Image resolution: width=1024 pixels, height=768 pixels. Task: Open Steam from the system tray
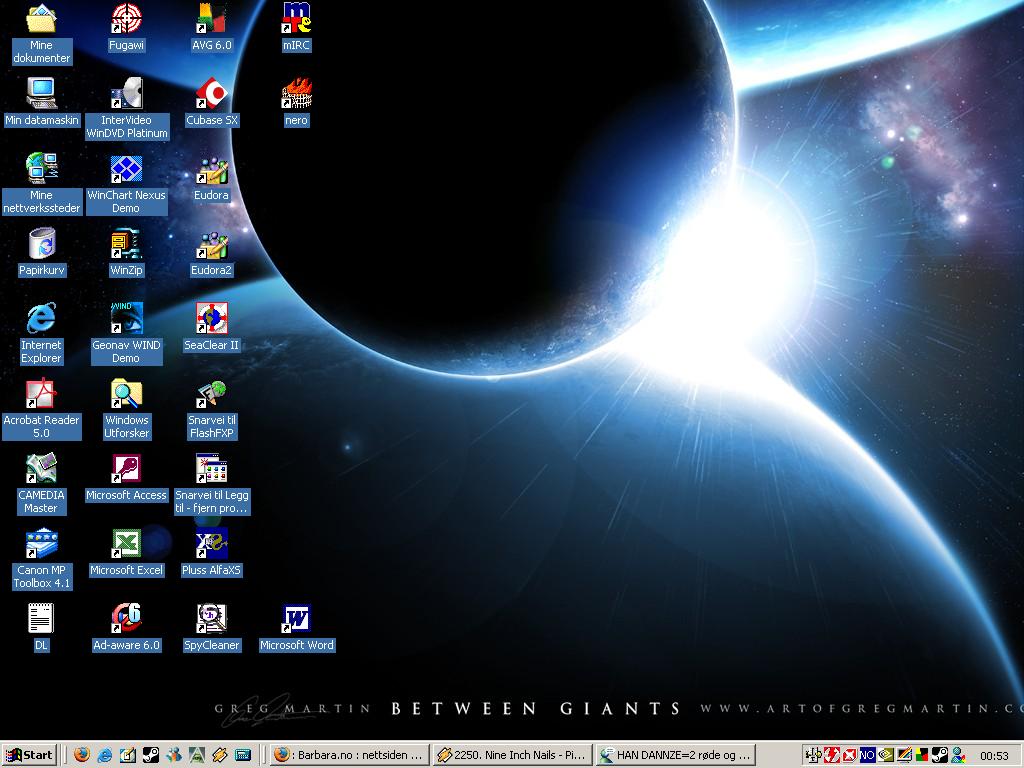940,756
